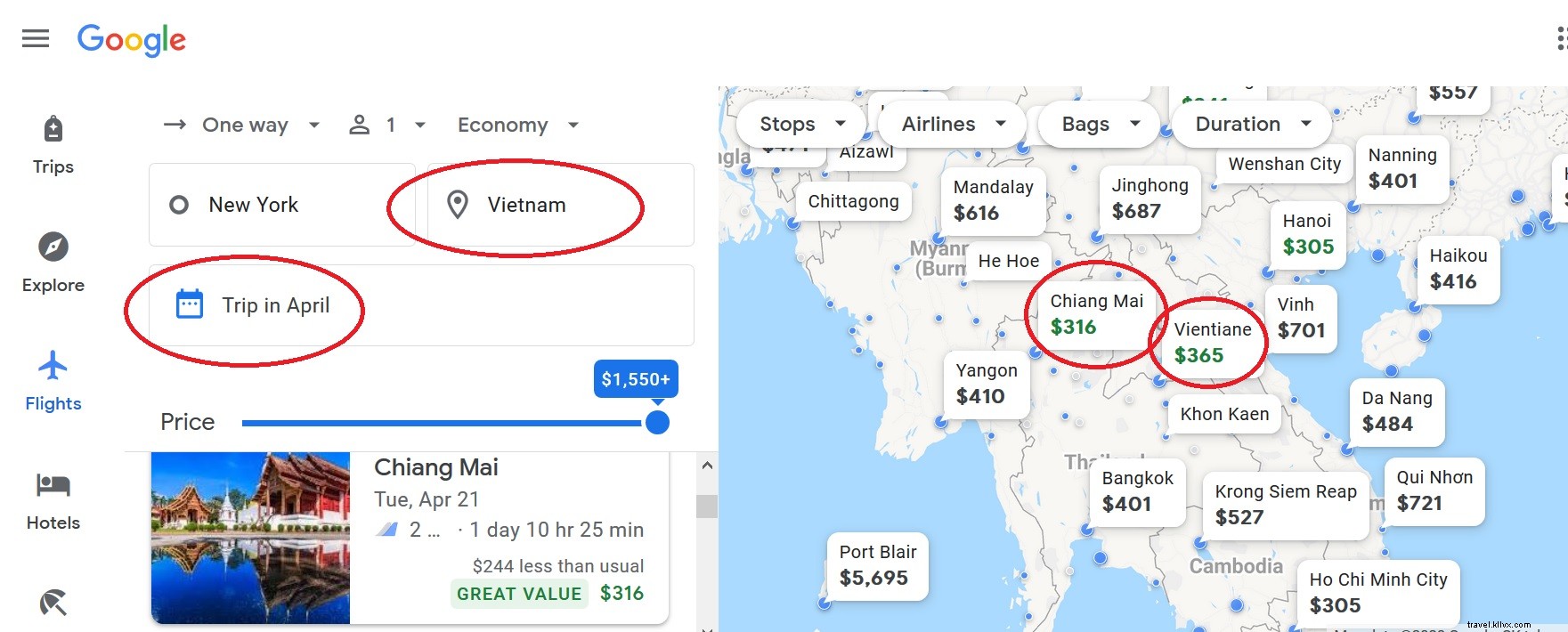This screenshot has width=1568, height=632.
Task: Select the Hanoi $305 price marker
Action: (1308, 234)
